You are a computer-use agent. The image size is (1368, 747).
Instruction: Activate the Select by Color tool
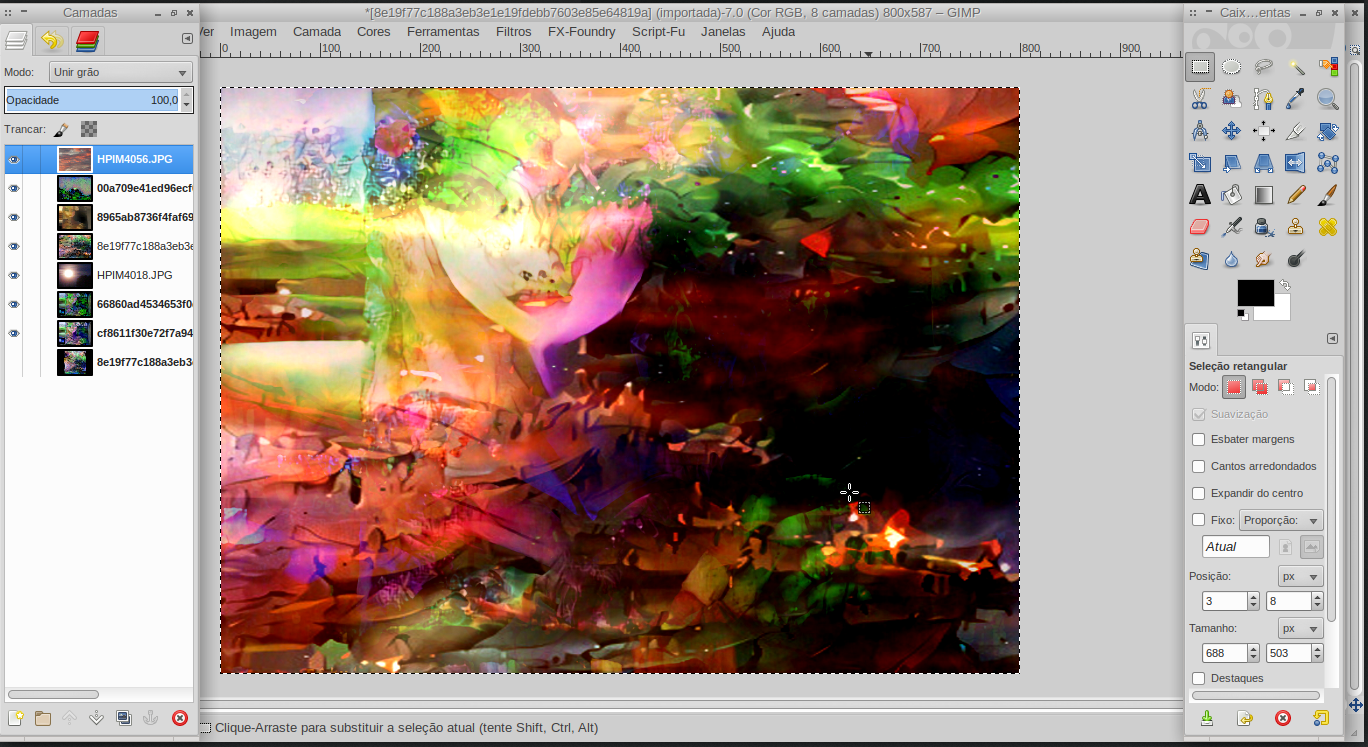point(1328,67)
